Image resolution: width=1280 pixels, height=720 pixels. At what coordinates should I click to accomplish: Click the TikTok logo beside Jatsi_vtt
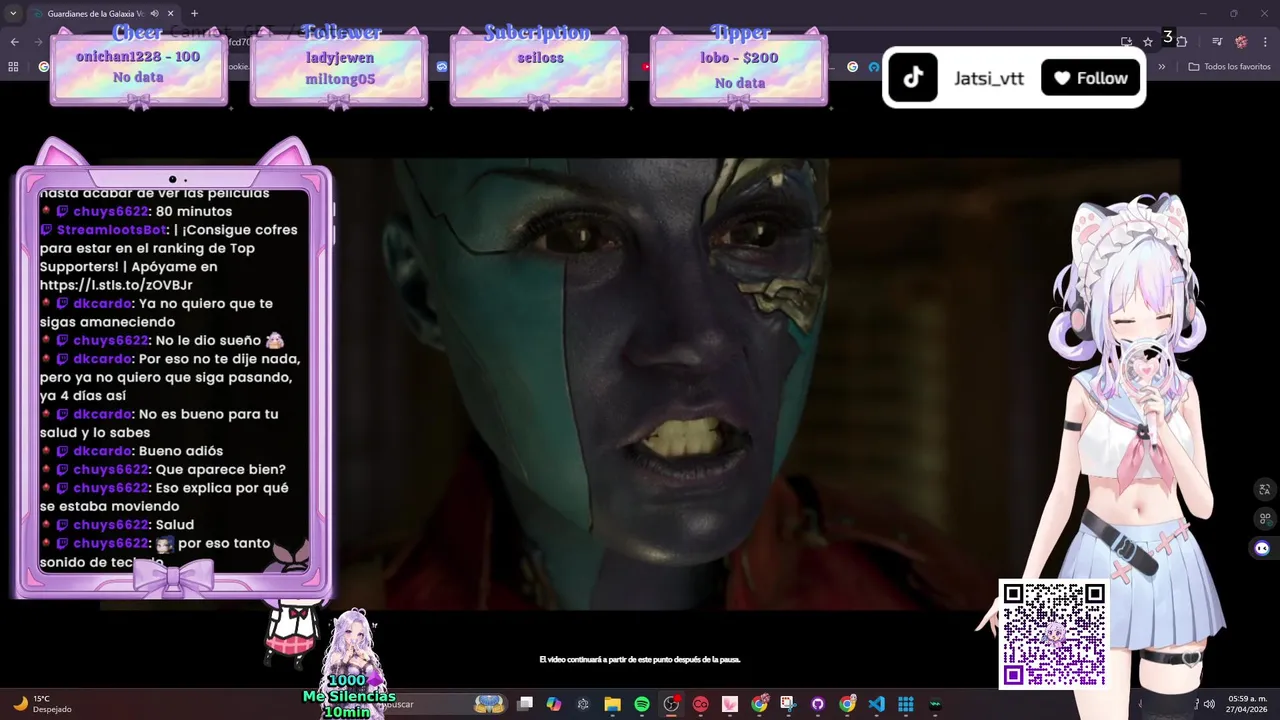(x=913, y=78)
